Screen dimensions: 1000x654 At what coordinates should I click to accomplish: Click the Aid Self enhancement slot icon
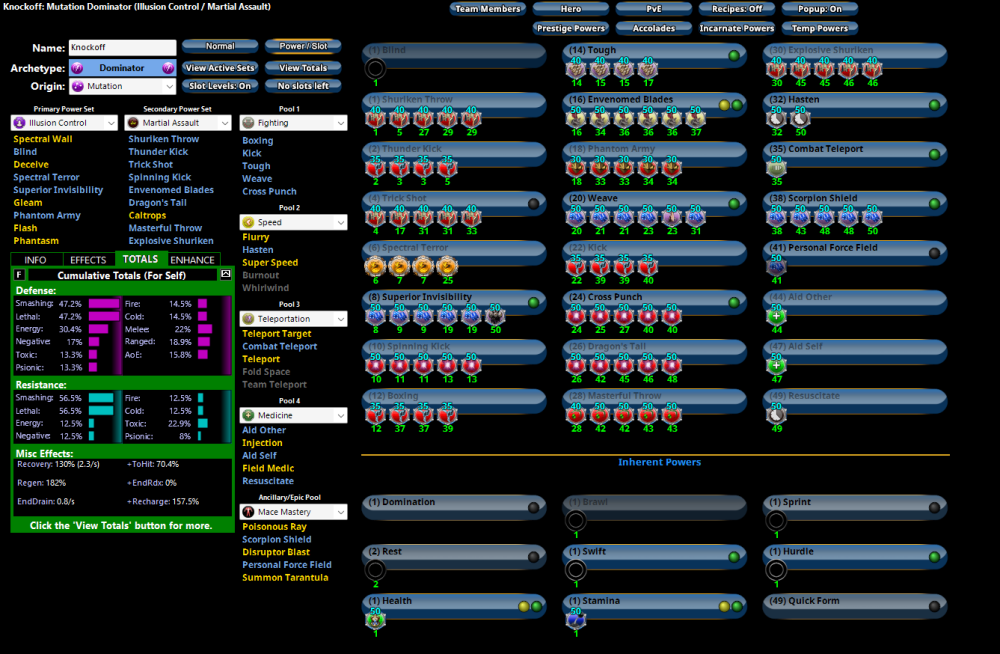pos(776,364)
